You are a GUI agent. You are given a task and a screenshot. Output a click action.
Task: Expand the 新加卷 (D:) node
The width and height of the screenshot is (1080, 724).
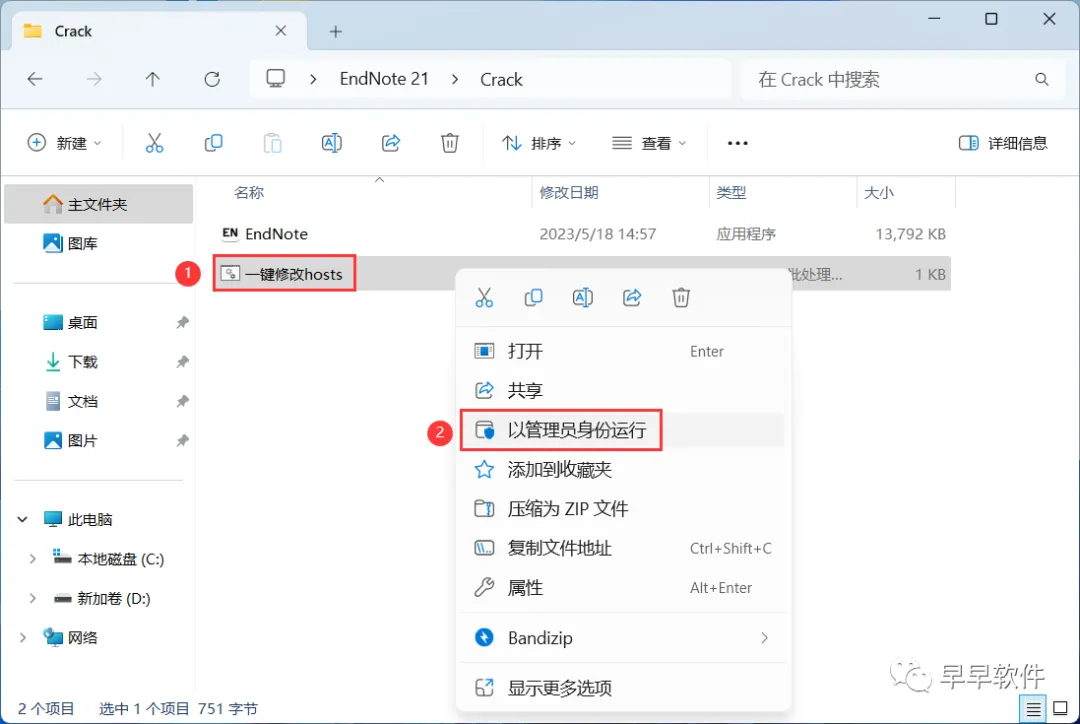coord(32,598)
